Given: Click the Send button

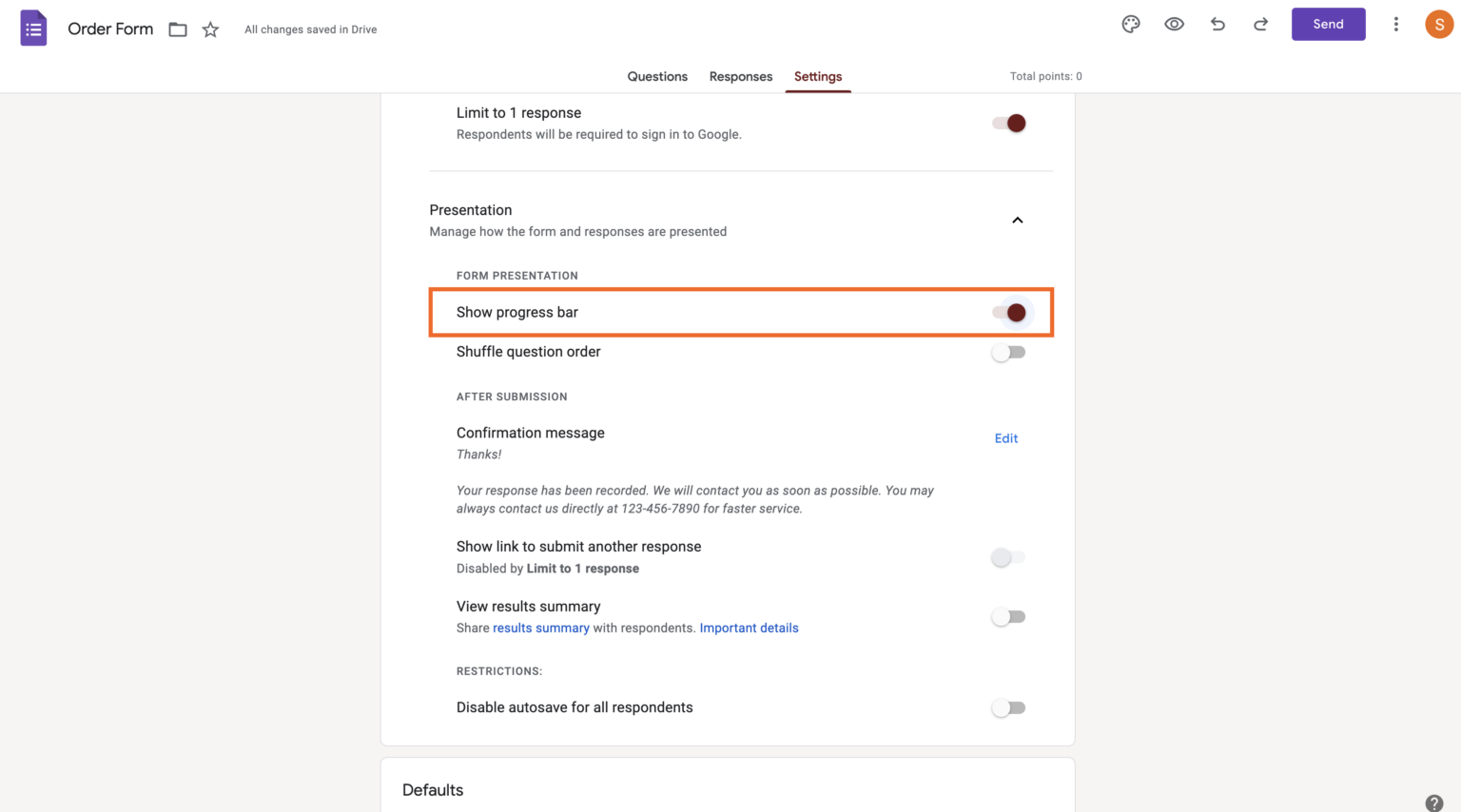Looking at the screenshot, I should 1328,24.
